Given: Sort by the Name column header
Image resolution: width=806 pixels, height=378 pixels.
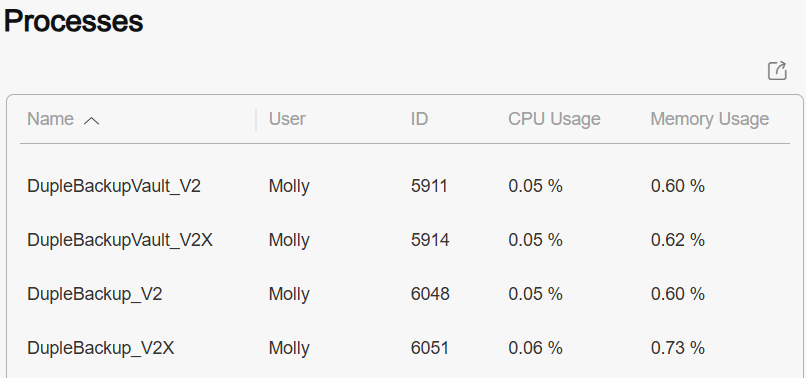Looking at the screenshot, I should point(50,119).
